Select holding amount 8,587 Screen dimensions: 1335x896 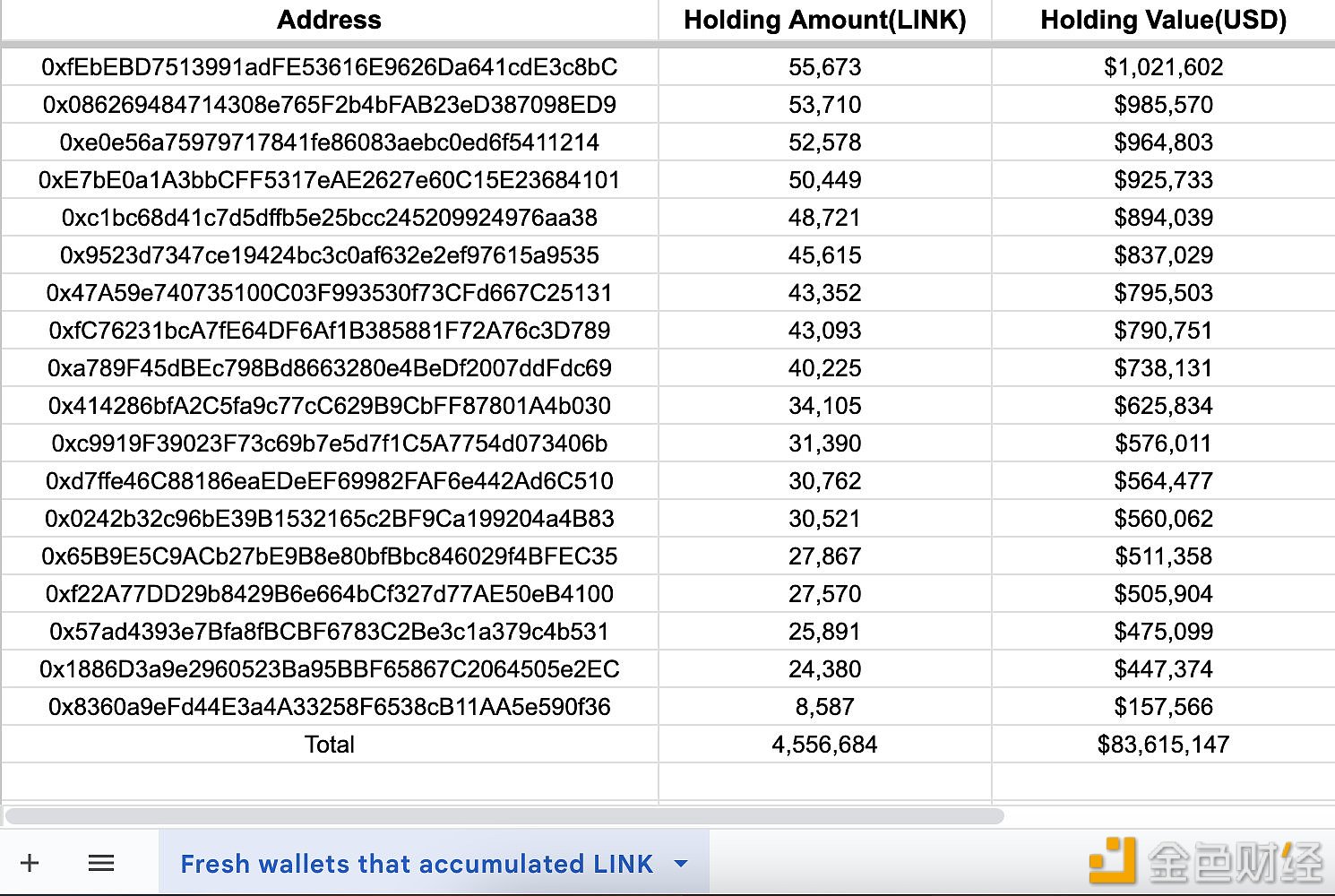coord(824,707)
